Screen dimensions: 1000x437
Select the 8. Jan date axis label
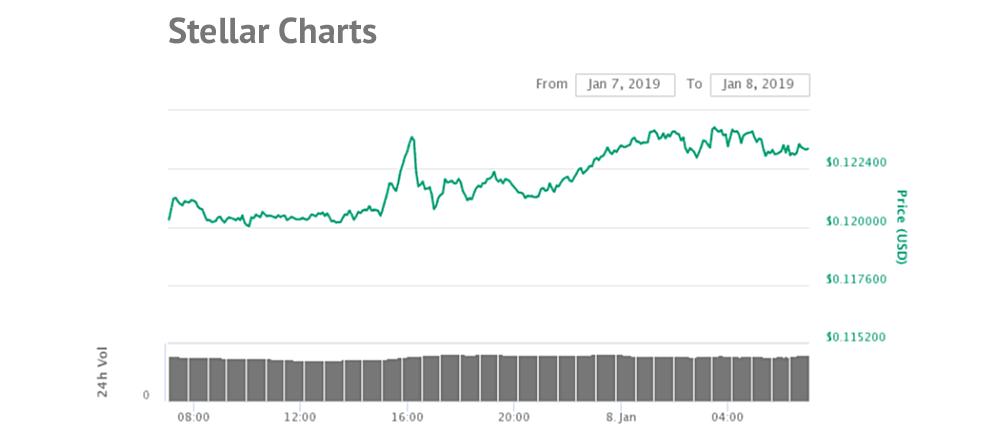620,416
